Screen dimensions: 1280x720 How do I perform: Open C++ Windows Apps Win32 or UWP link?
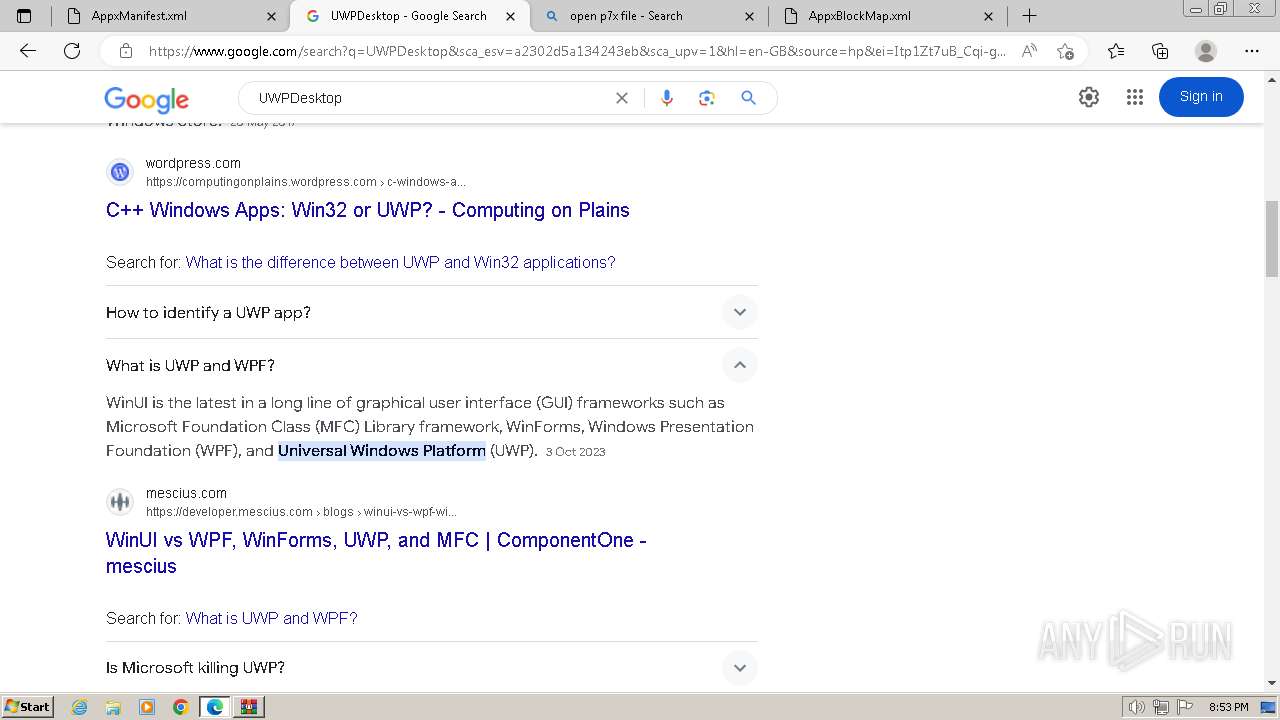point(368,210)
